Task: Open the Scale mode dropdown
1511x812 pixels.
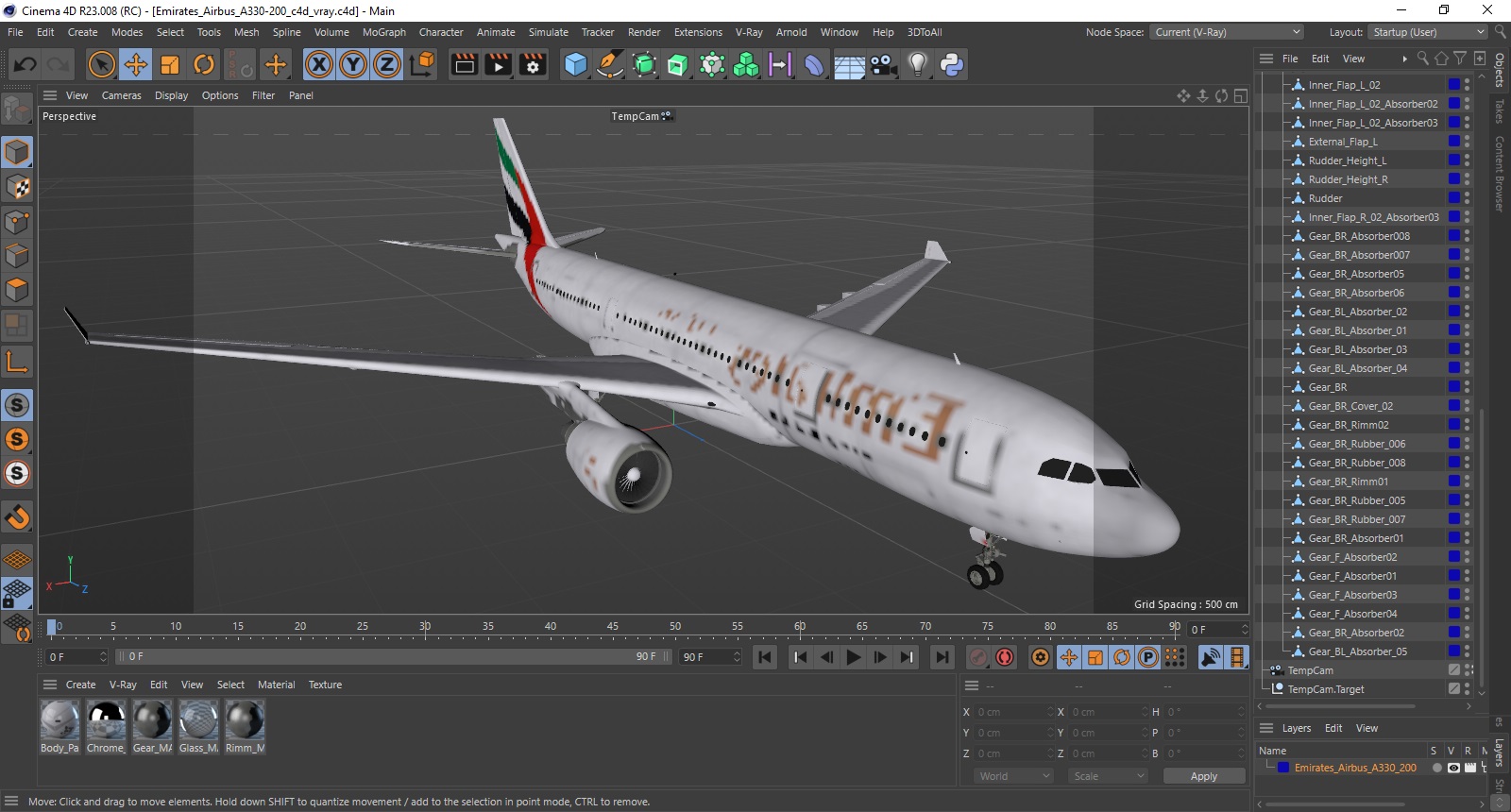Action: pyautogui.click(x=1108, y=776)
